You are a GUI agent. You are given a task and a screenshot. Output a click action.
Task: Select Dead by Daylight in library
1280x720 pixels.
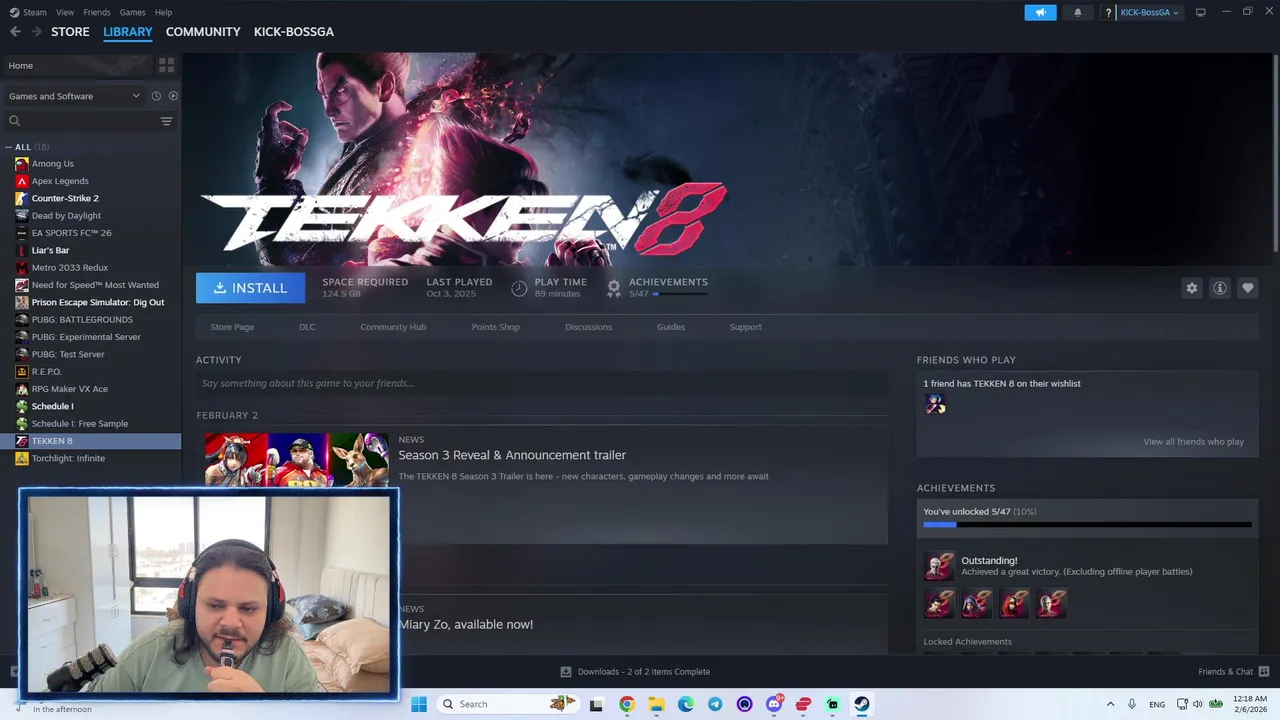pyautogui.click(x=66, y=216)
